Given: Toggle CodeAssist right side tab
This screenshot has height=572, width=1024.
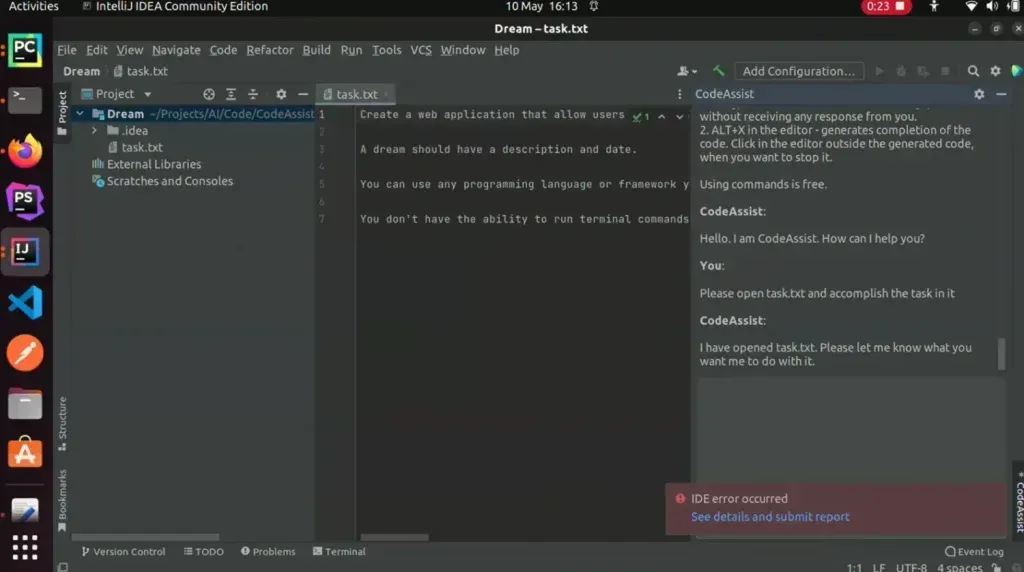Looking at the screenshot, I should [x=1019, y=501].
